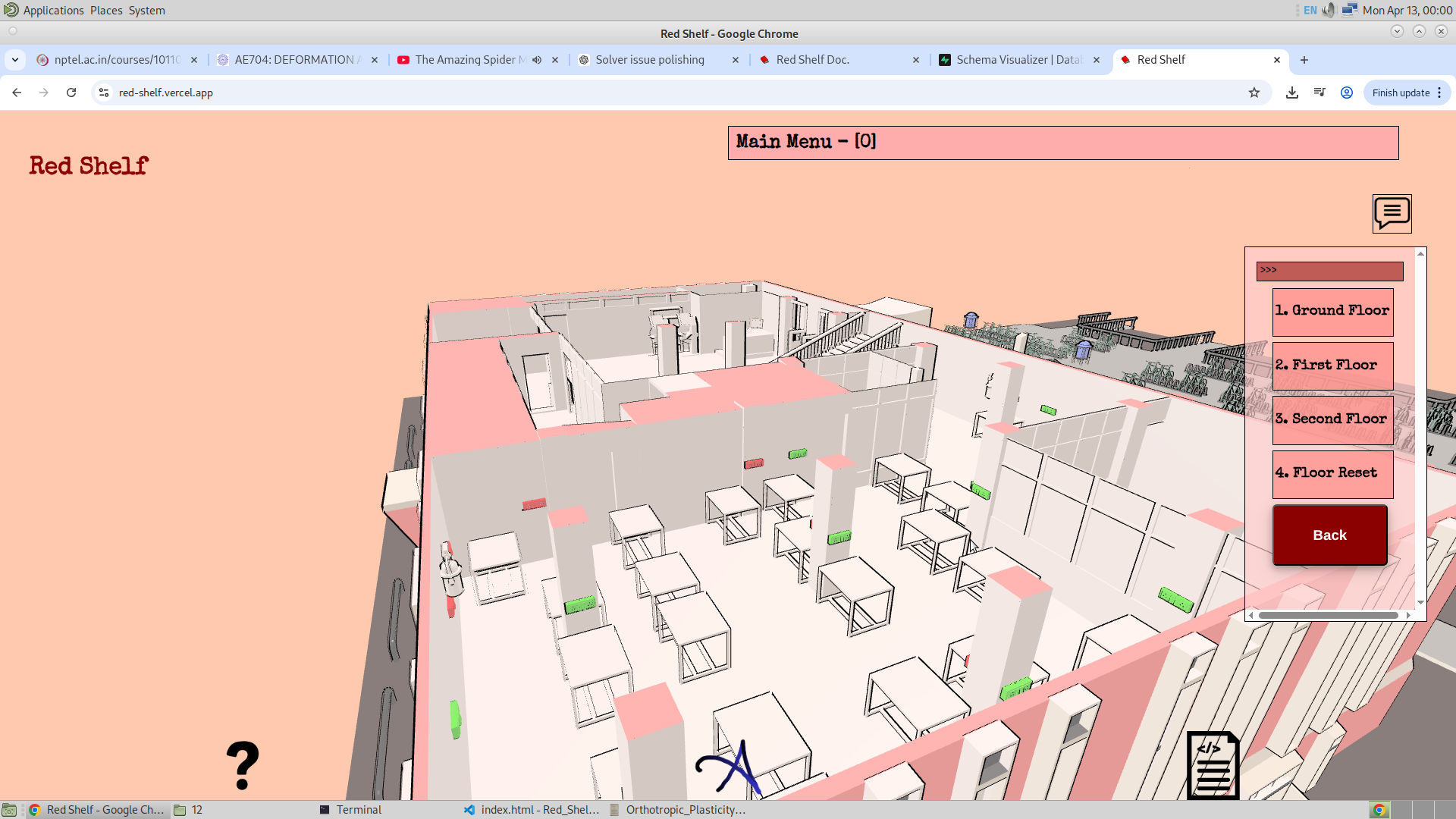
Task: Open the code document icon
Action: click(x=1213, y=765)
